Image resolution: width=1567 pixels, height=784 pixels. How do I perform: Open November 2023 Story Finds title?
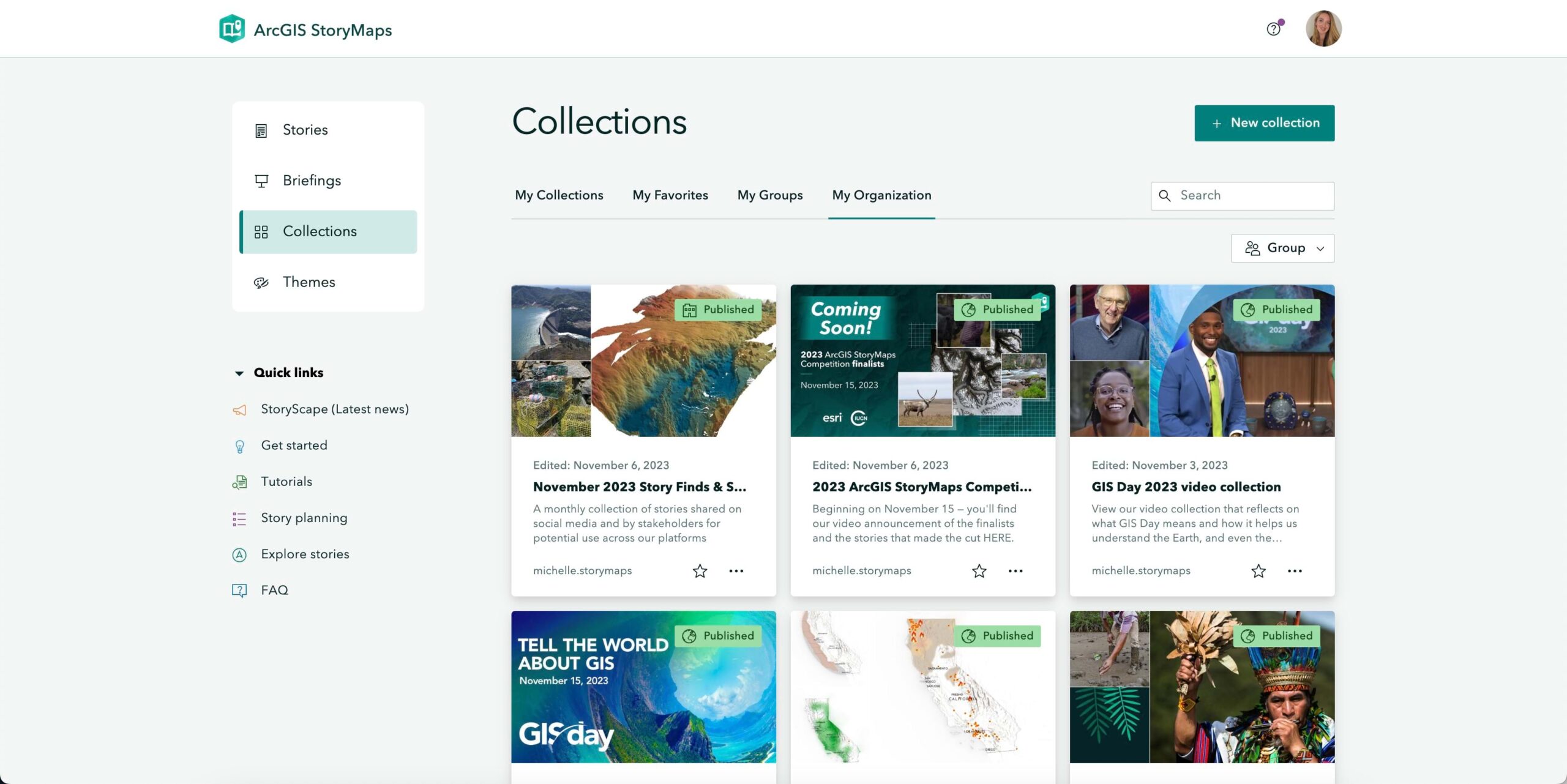tap(640, 487)
